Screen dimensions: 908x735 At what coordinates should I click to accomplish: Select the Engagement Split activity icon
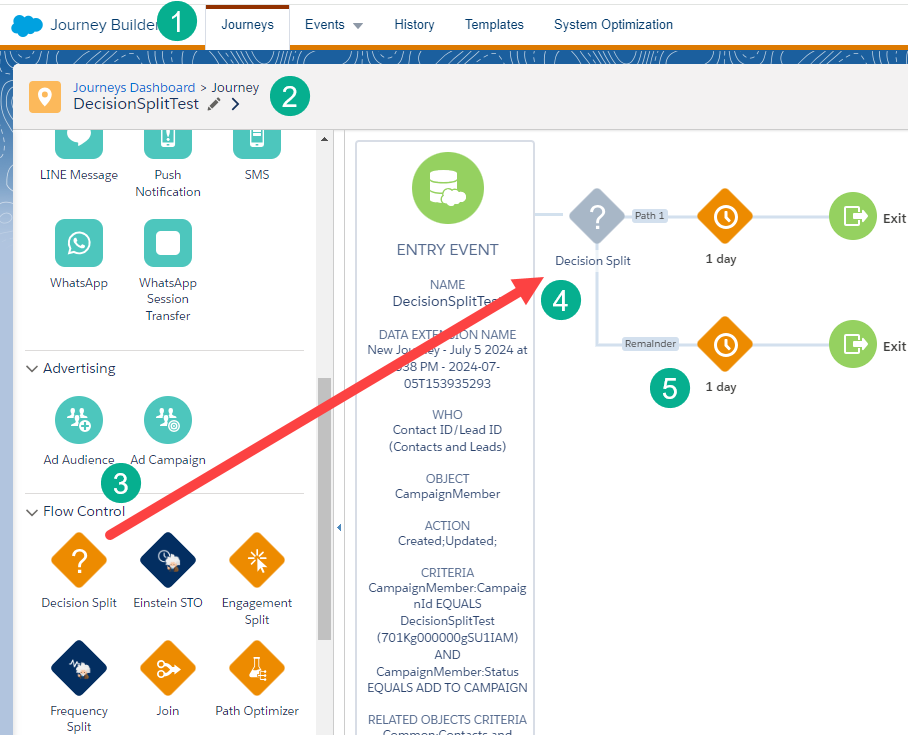(x=256, y=560)
